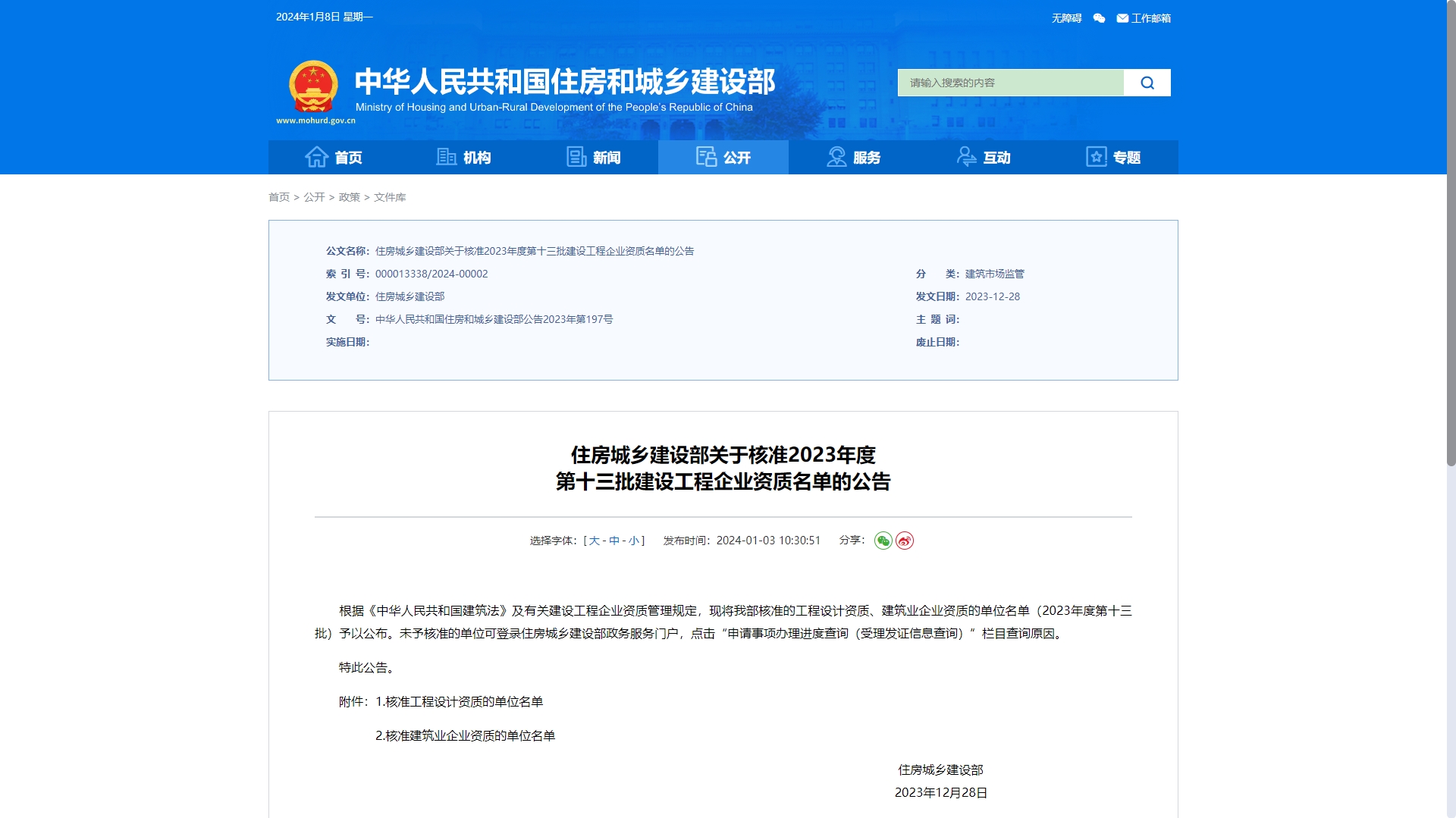Click the 专题 star icon
Screen dimensions: 1456x818
[1097, 157]
